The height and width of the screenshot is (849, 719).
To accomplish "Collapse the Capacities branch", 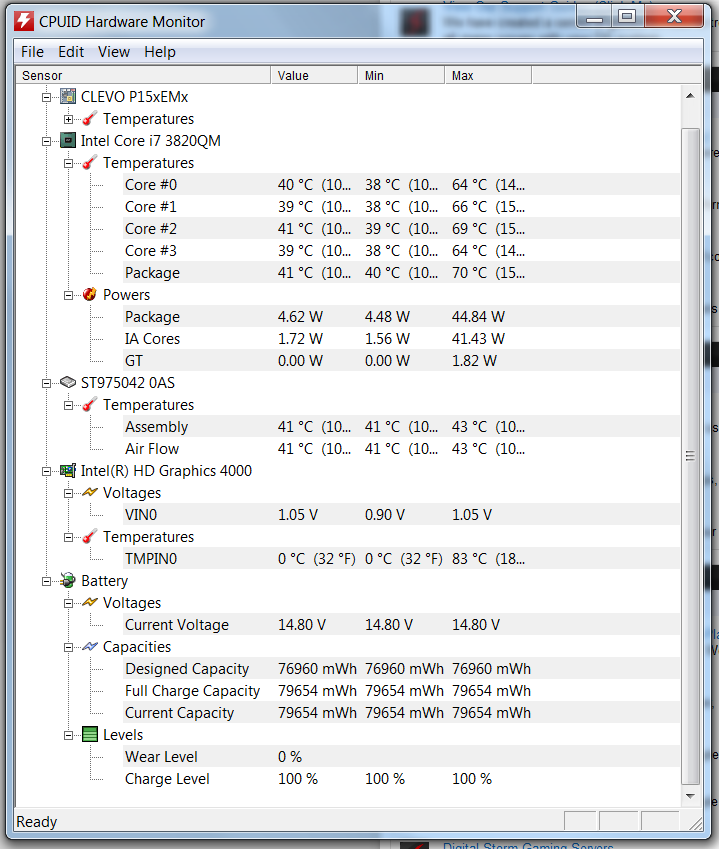I will [68, 647].
